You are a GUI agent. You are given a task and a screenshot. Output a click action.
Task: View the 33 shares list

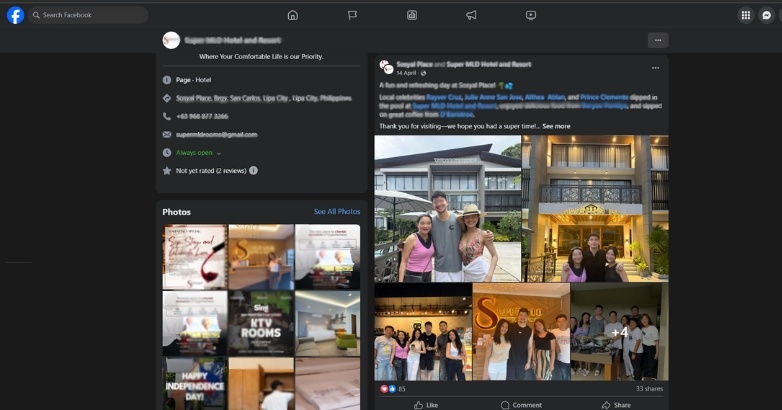point(649,389)
